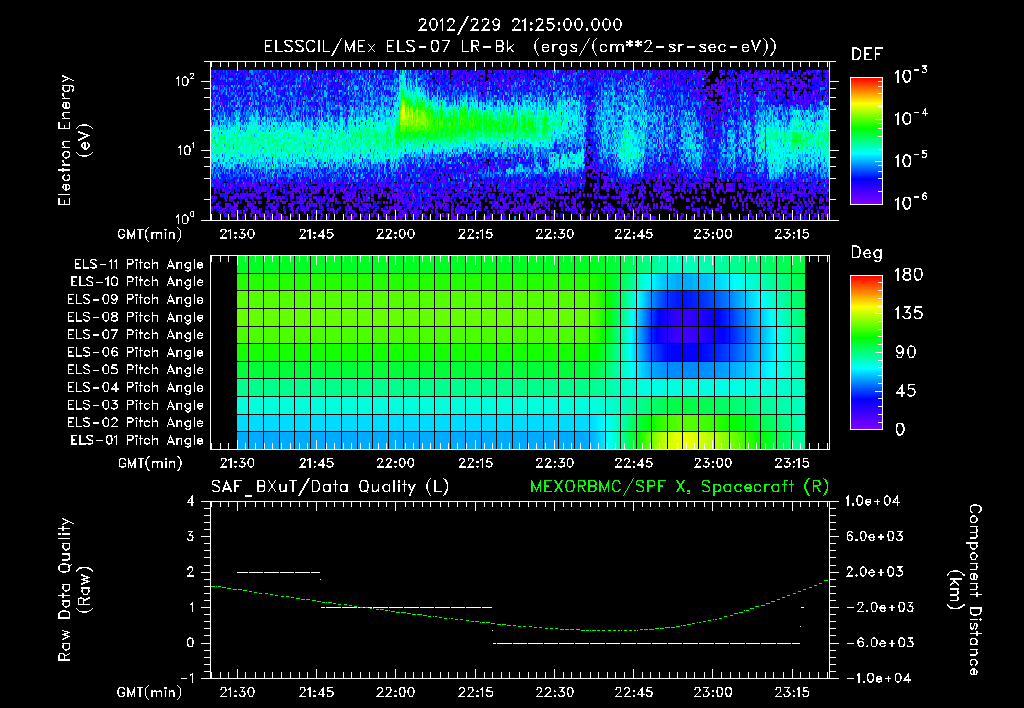The width and height of the screenshot is (1024, 708).
Task: Click the Deg colorbar title
Action: click(x=867, y=253)
